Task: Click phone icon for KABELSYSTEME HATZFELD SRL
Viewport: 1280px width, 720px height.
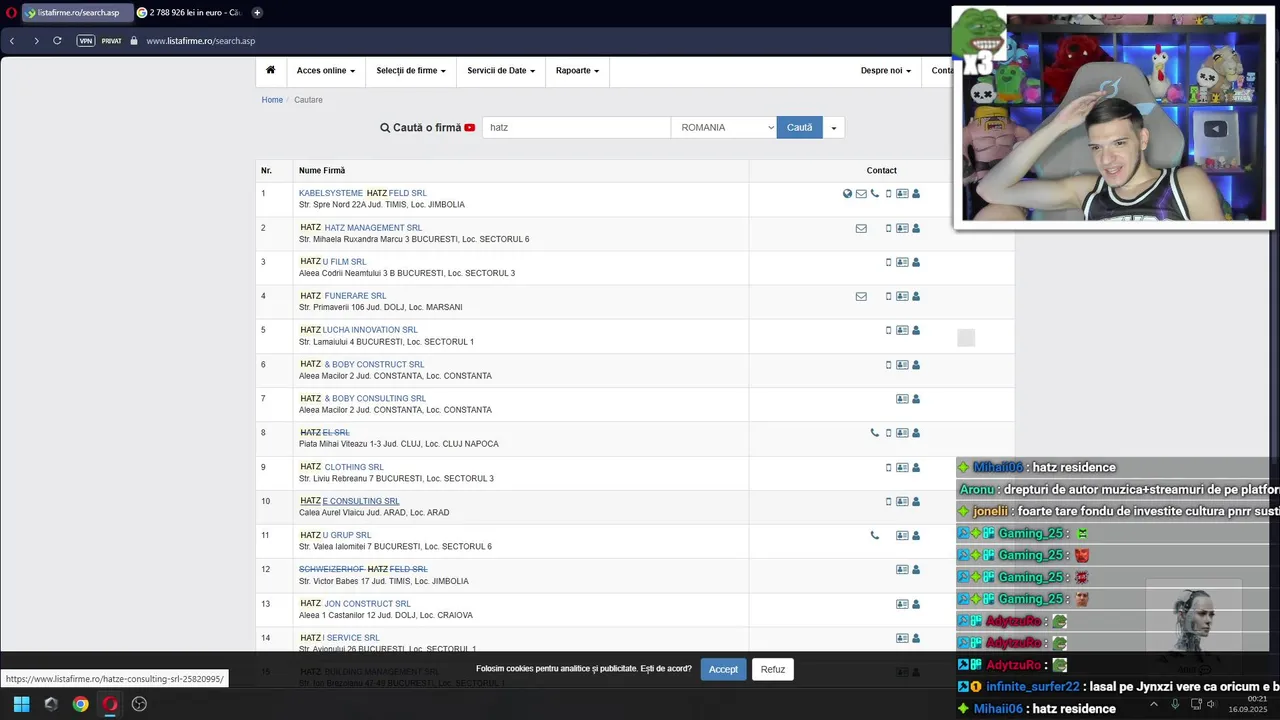Action: 875,194
